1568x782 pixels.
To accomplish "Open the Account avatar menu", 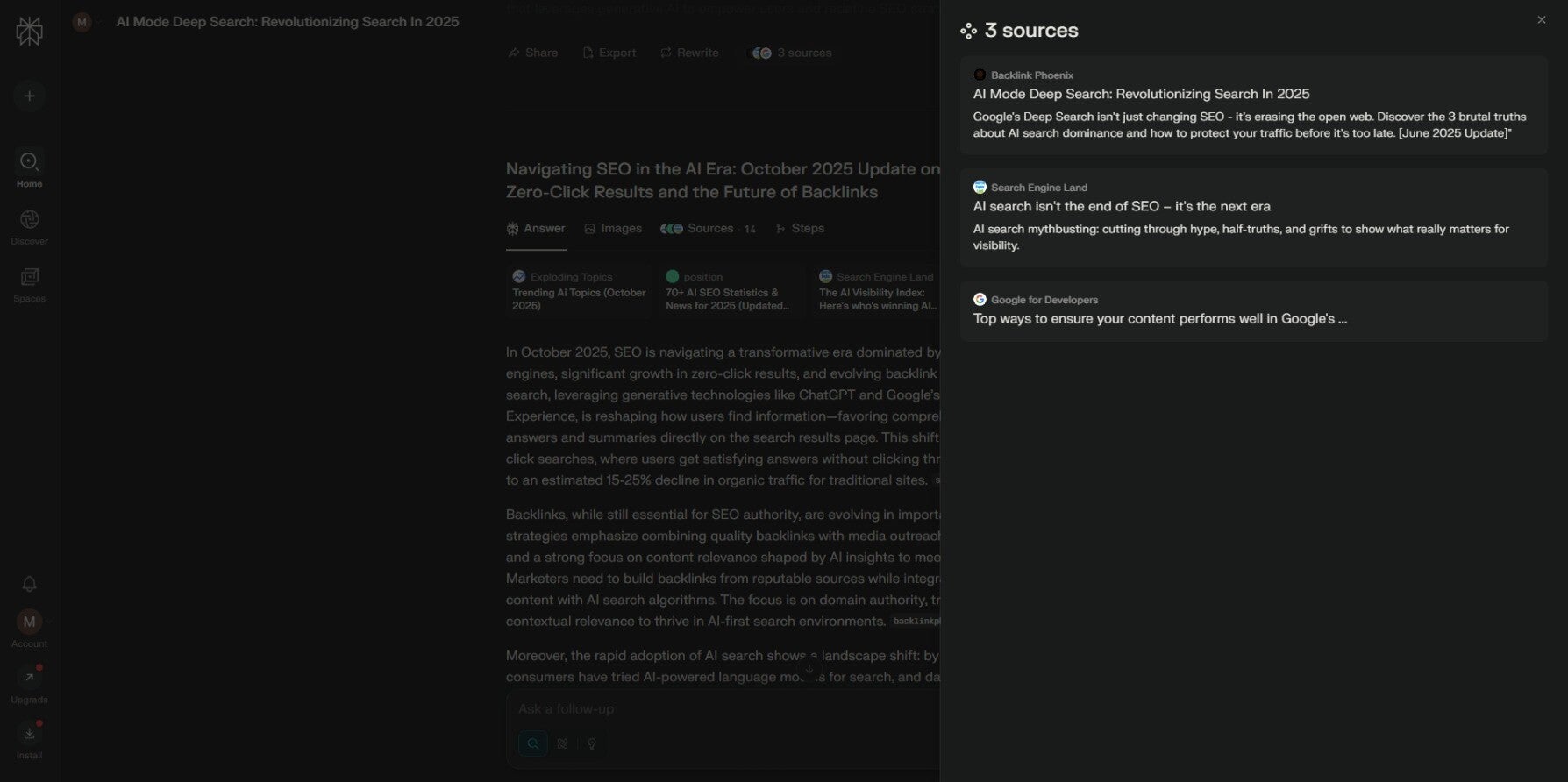I will pos(29,622).
